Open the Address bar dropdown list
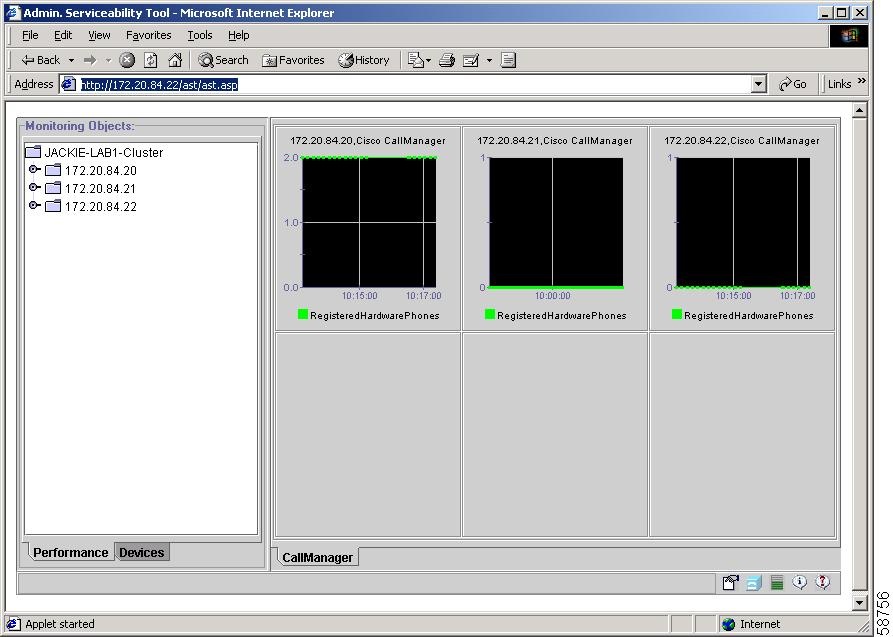The width and height of the screenshot is (893, 637). tap(758, 85)
